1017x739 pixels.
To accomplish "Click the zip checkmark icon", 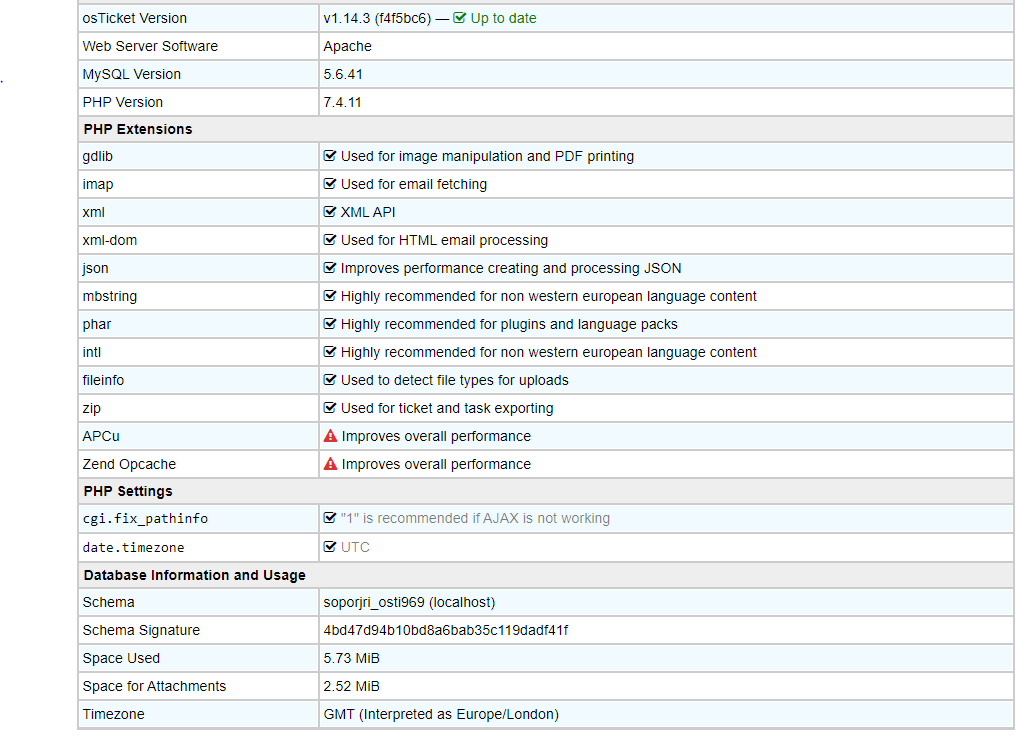I will (330, 408).
